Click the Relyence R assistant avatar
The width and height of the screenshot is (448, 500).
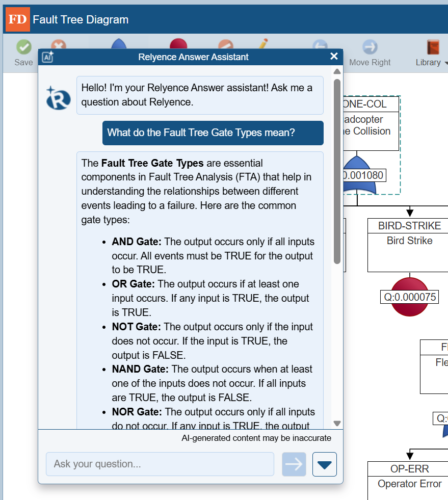point(58,98)
